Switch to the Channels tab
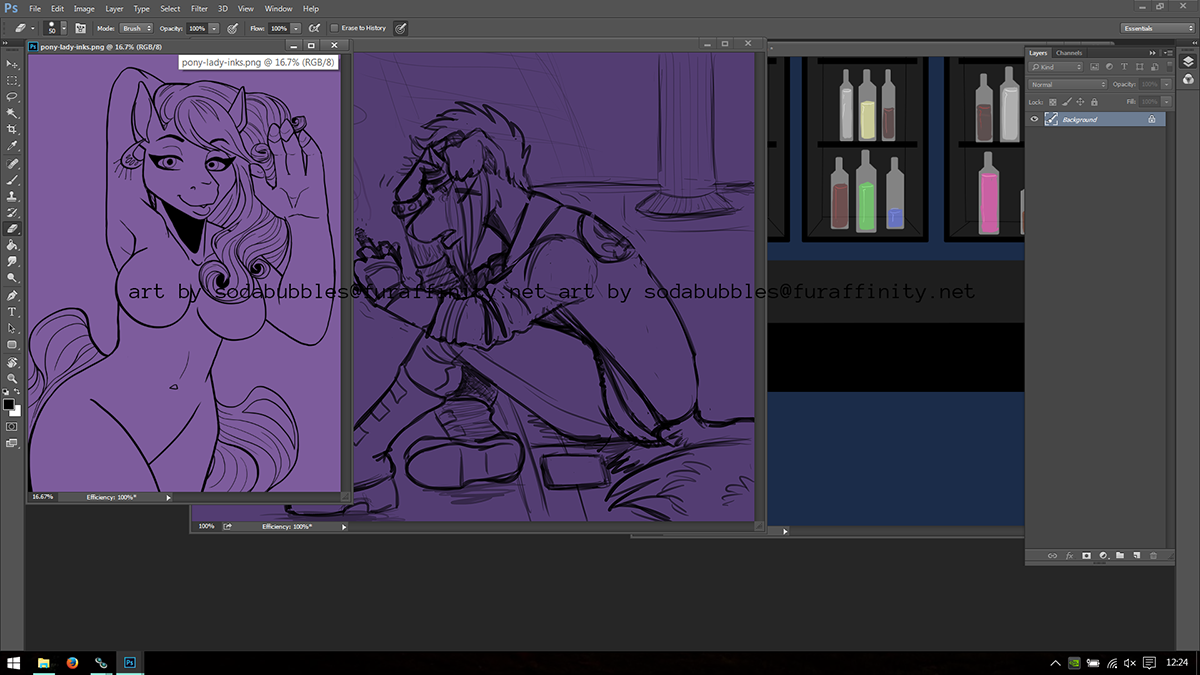This screenshot has height=675, width=1200. click(1068, 53)
